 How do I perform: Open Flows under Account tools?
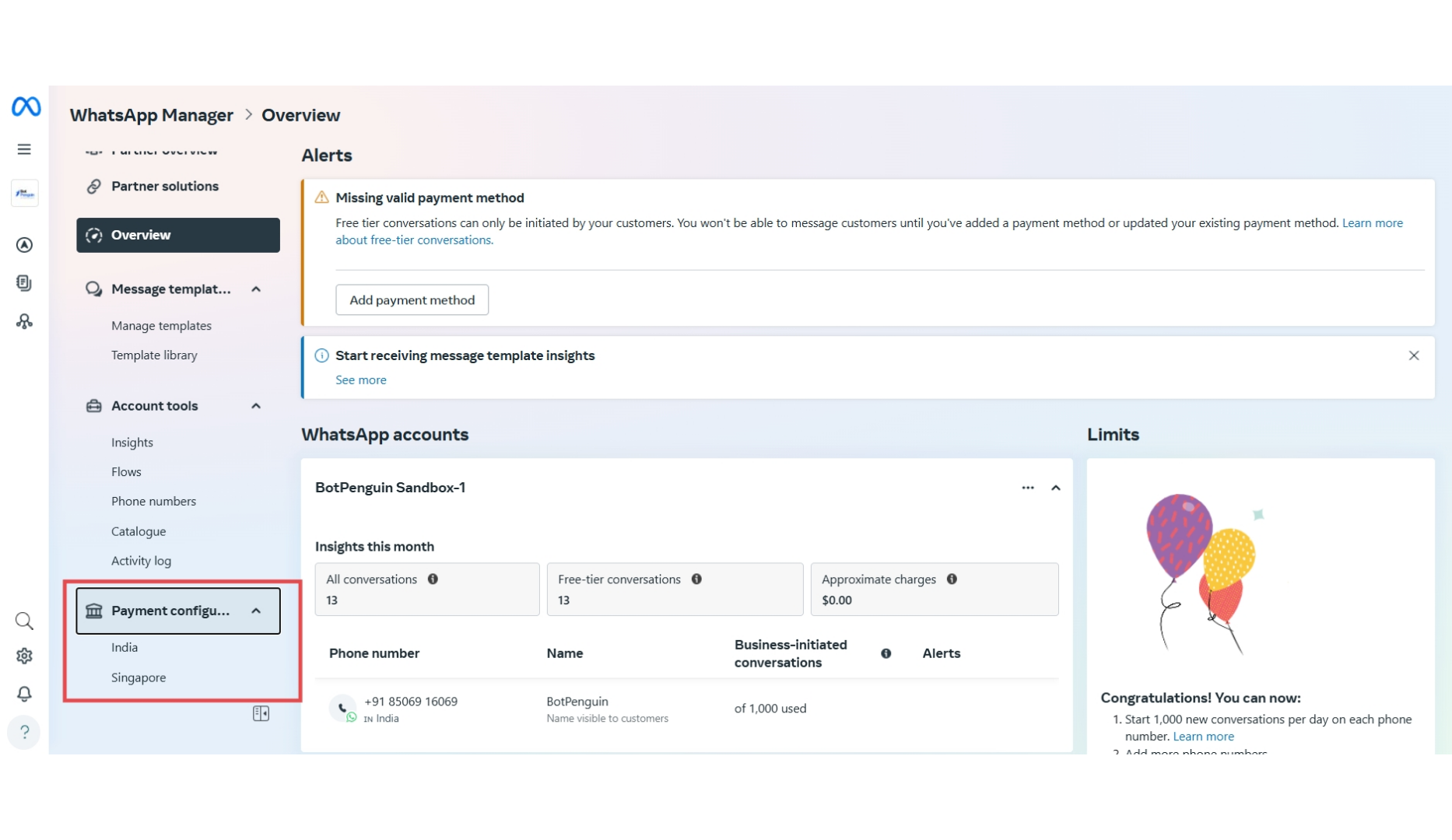point(126,471)
